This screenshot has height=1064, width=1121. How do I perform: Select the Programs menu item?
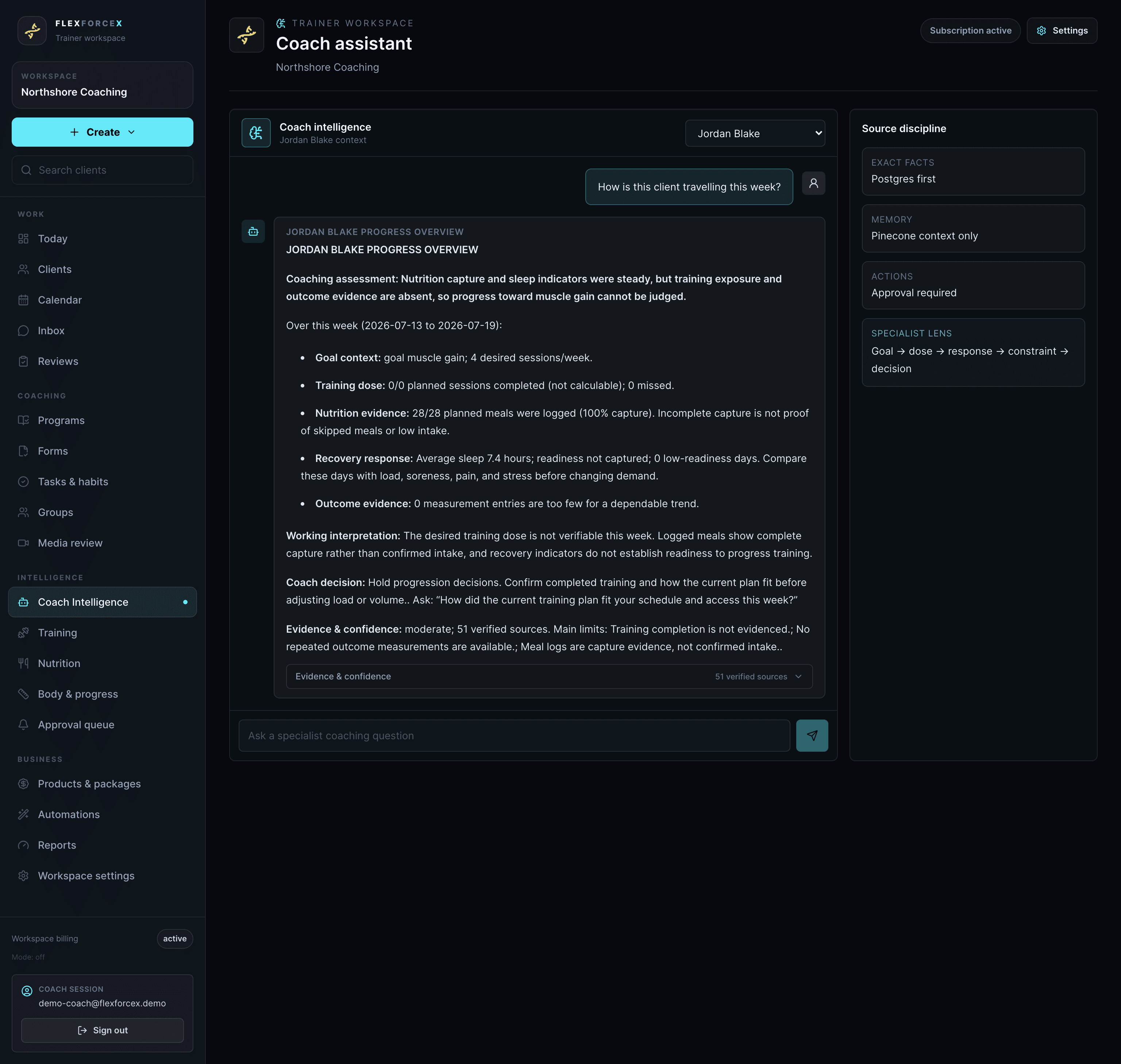[x=102, y=420]
